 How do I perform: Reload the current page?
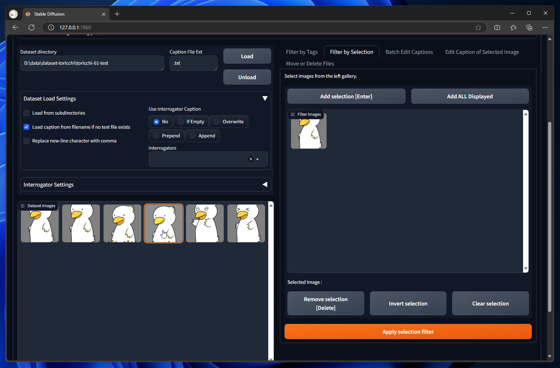[x=31, y=28]
